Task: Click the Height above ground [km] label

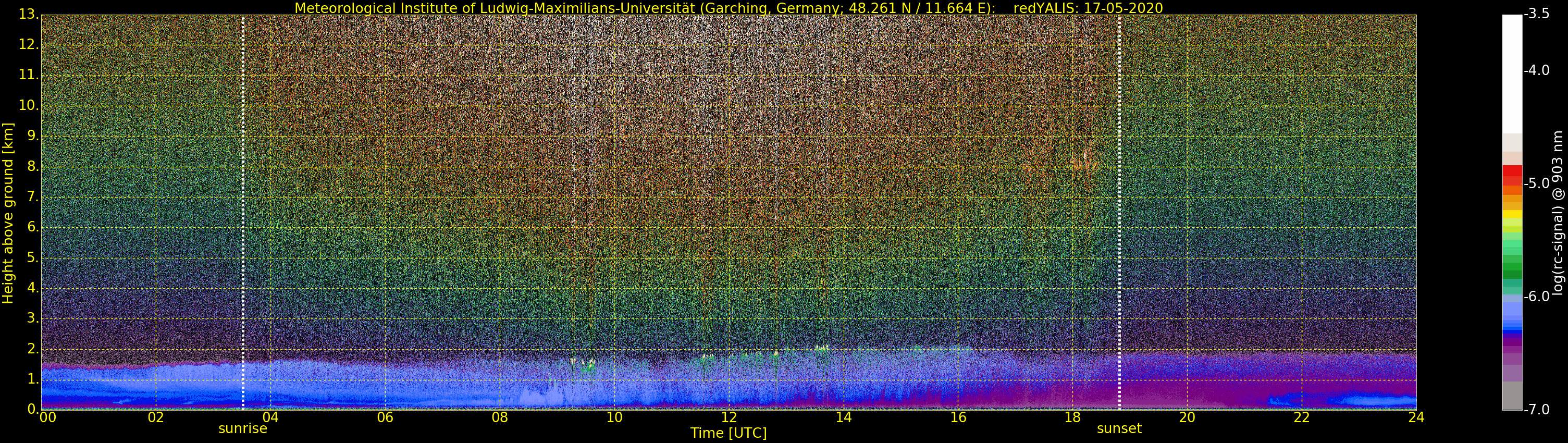Action: (x=8, y=213)
